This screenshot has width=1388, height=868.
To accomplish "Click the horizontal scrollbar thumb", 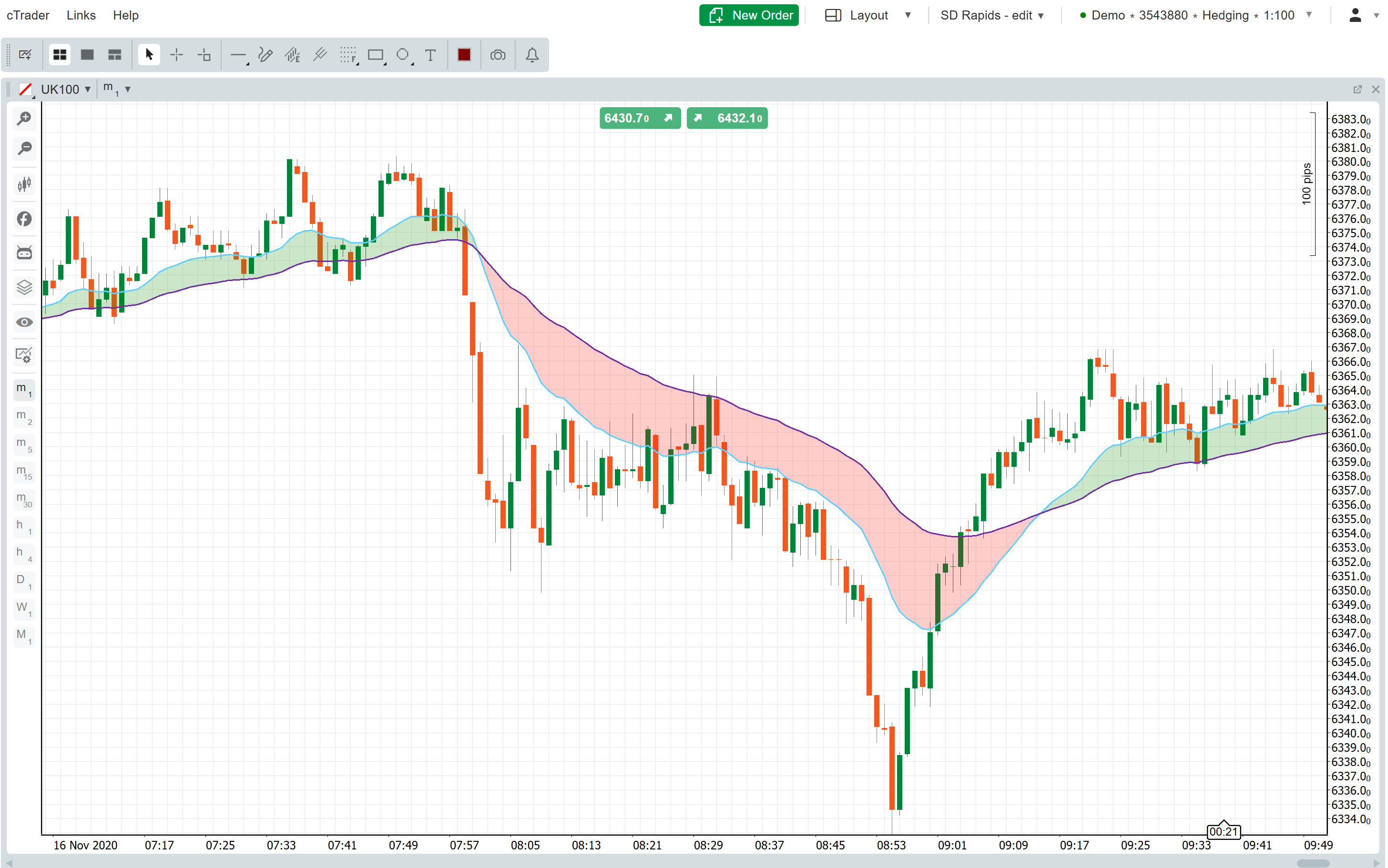I will (1313, 863).
